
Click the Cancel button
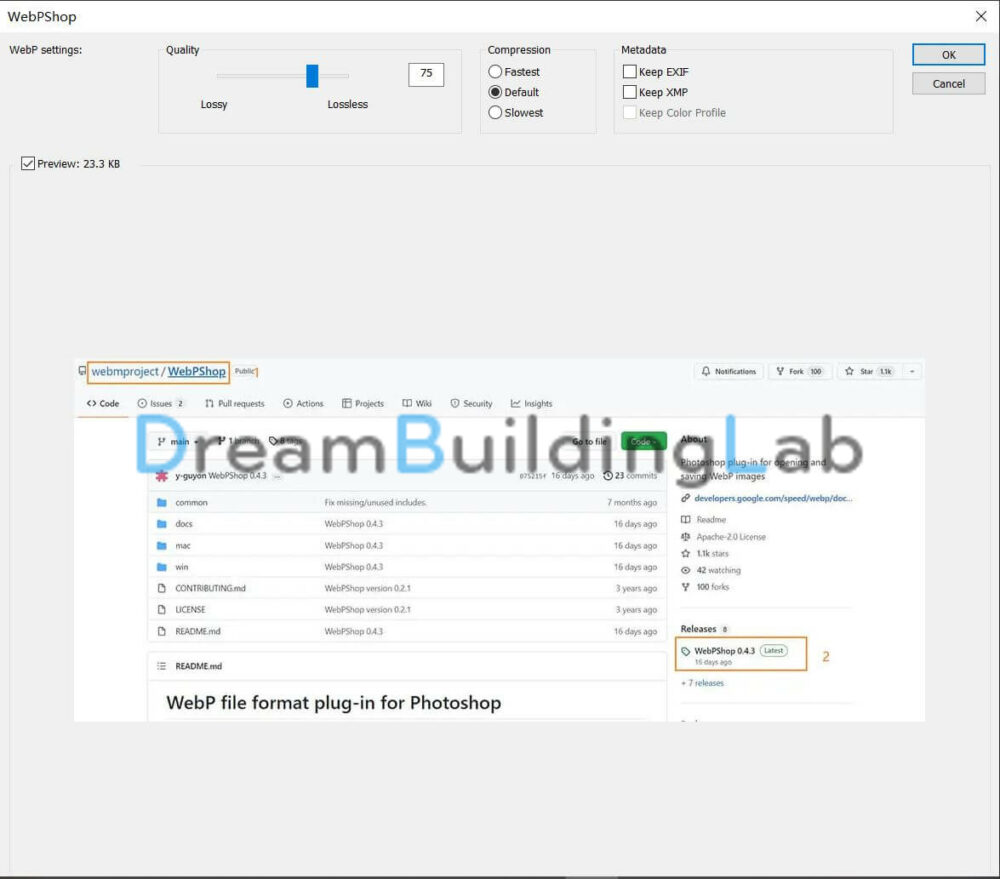coord(948,84)
